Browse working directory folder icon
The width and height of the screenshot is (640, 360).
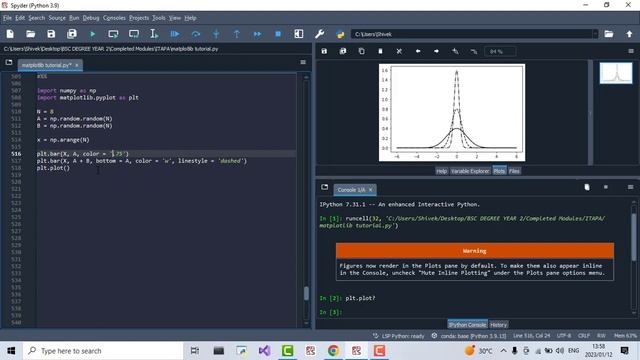click(609, 34)
